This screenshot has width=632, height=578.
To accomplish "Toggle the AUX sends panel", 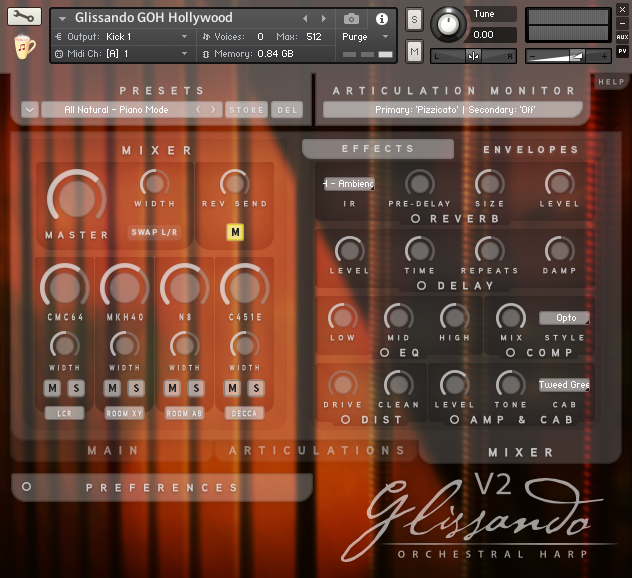I will coord(622,37).
